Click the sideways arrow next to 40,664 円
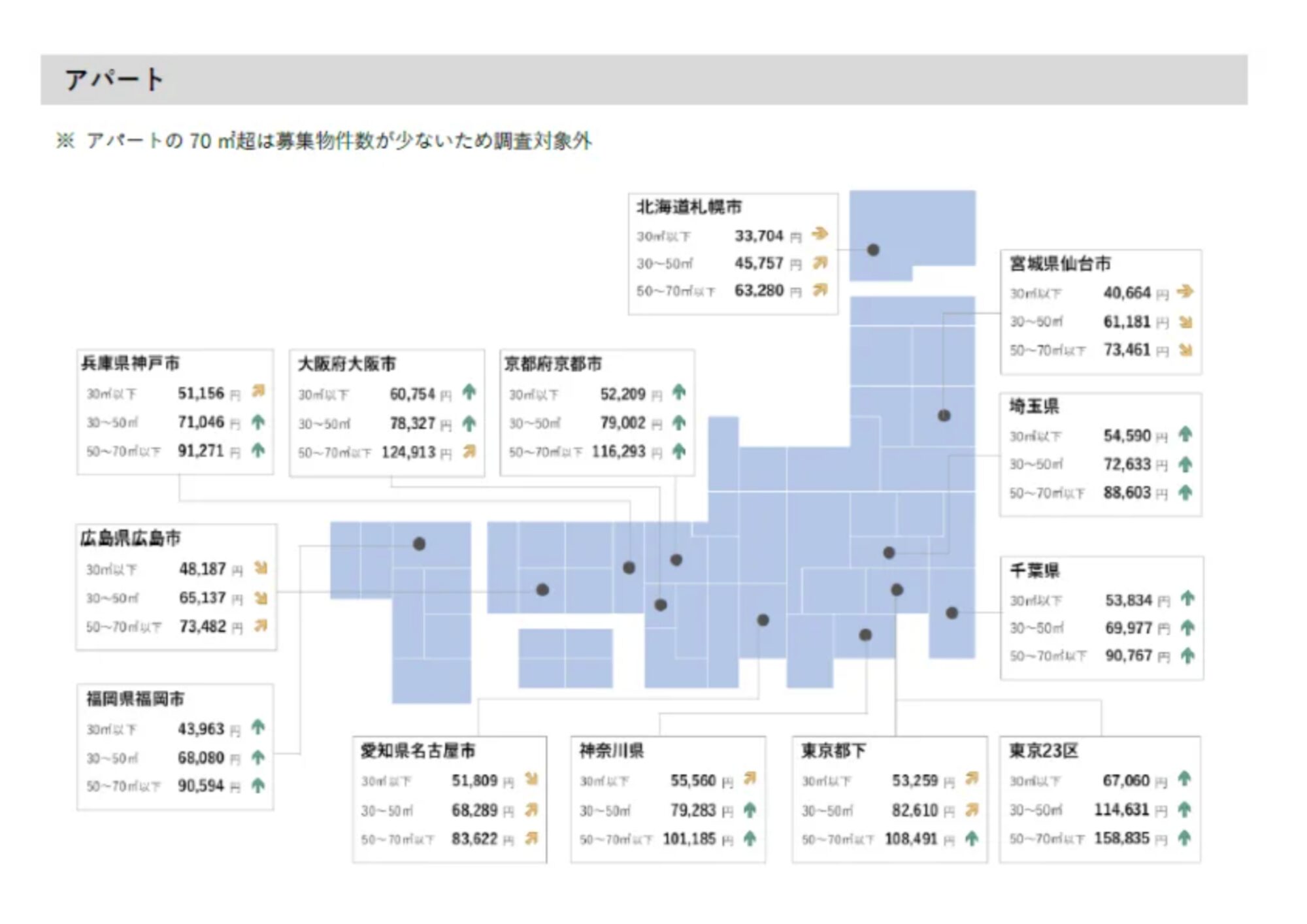Image resolution: width=1307 pixels, height=924 pixels. pos(1185,291)
